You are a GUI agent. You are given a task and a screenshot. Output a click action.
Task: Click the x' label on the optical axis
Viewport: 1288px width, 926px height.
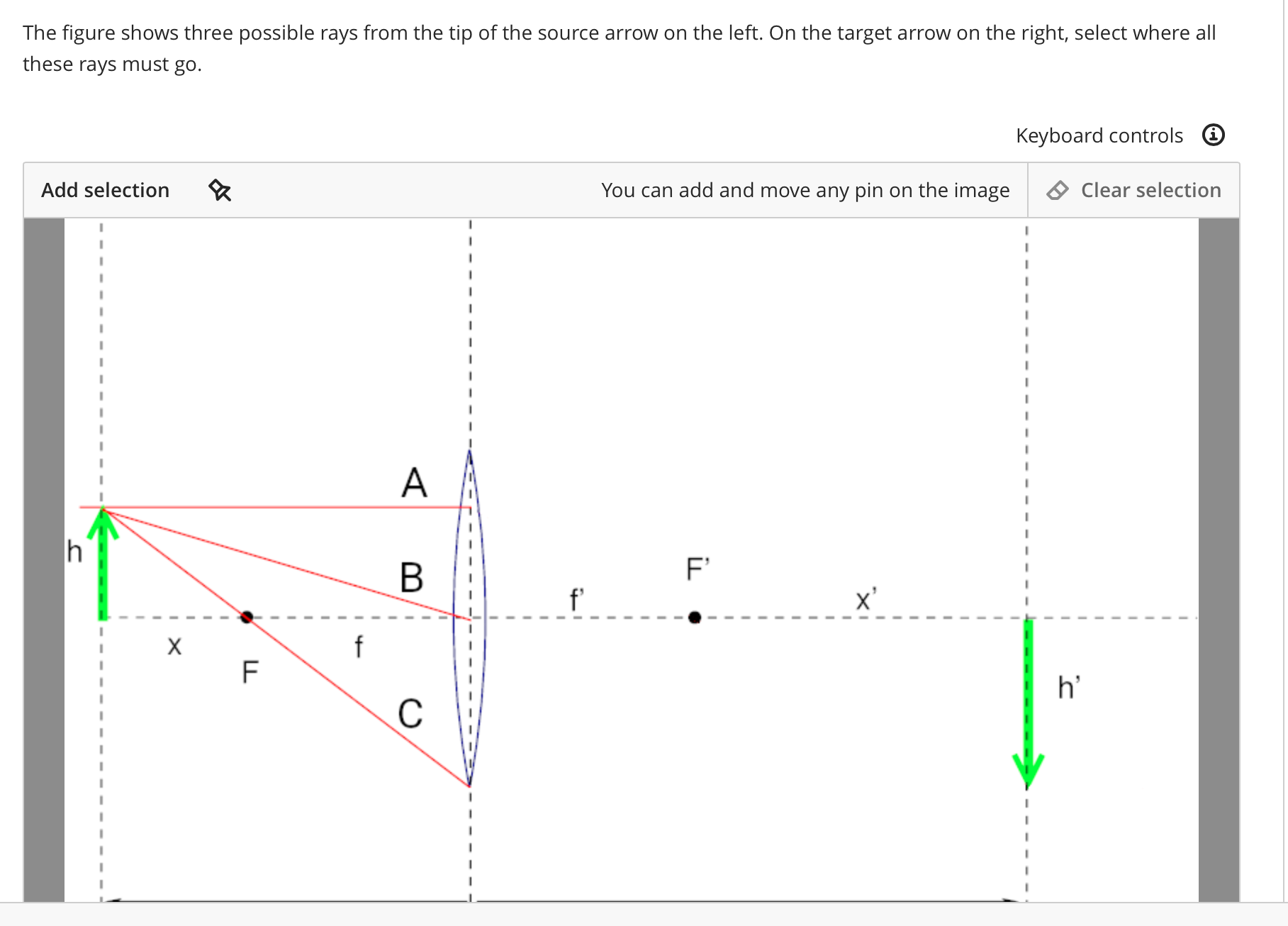[x=865, y=599]
